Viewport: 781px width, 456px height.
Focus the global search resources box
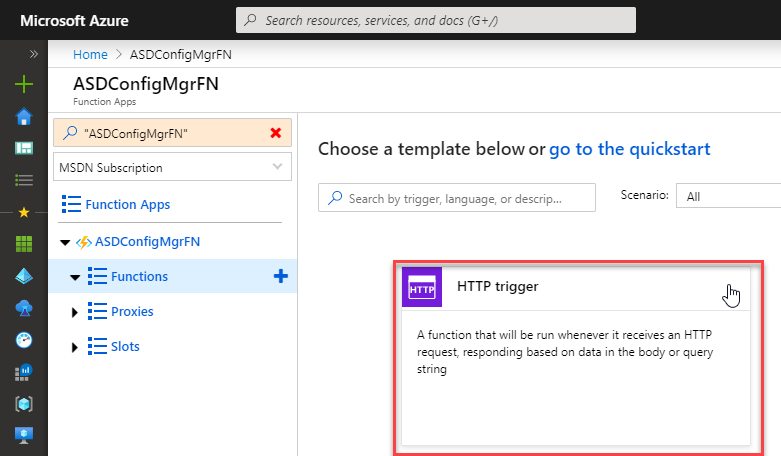pos(436,20)
